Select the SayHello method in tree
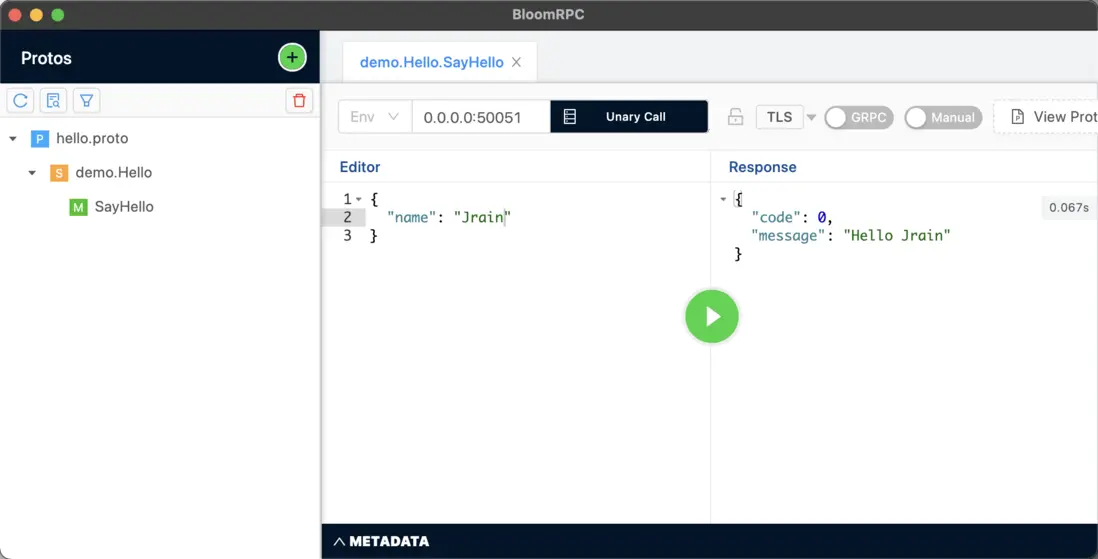Viewport: 1098px width, 559px height. tap(124, 207)
